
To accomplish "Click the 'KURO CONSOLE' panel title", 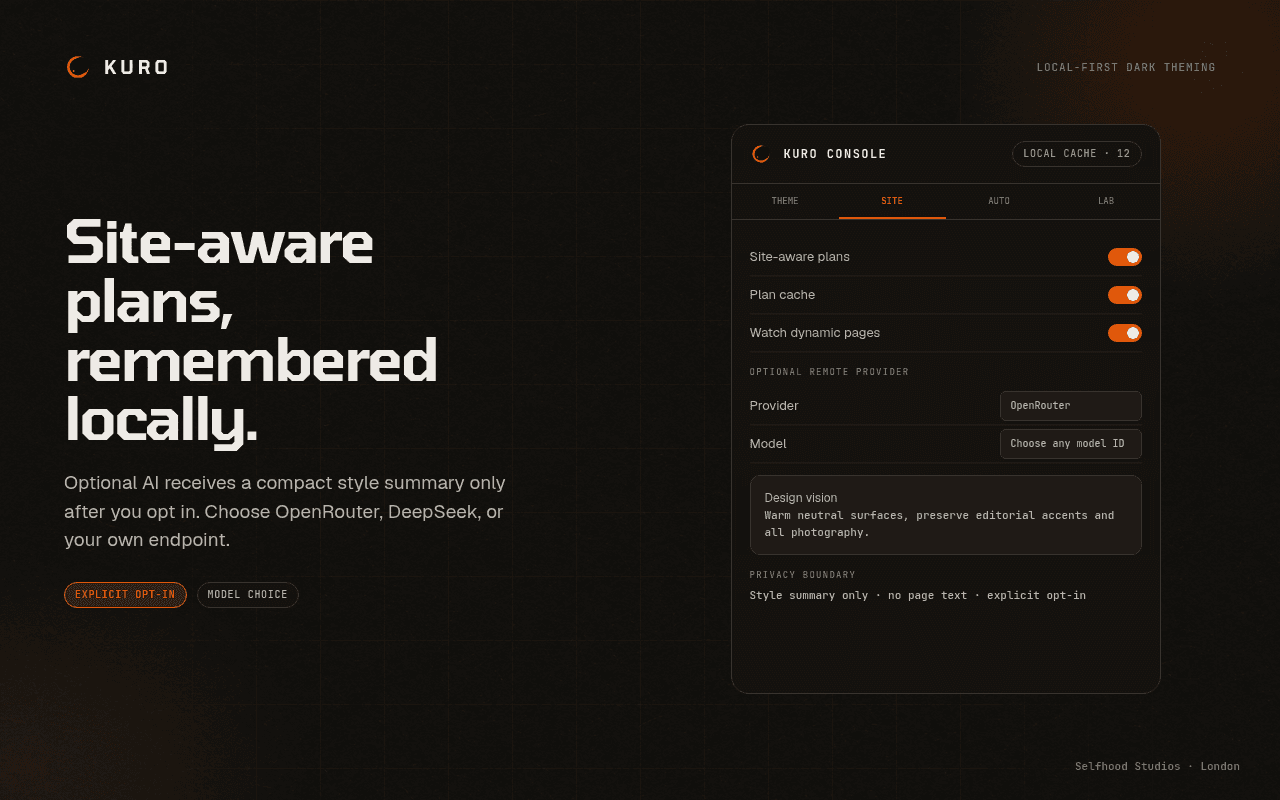I will (x=835, y=154).
